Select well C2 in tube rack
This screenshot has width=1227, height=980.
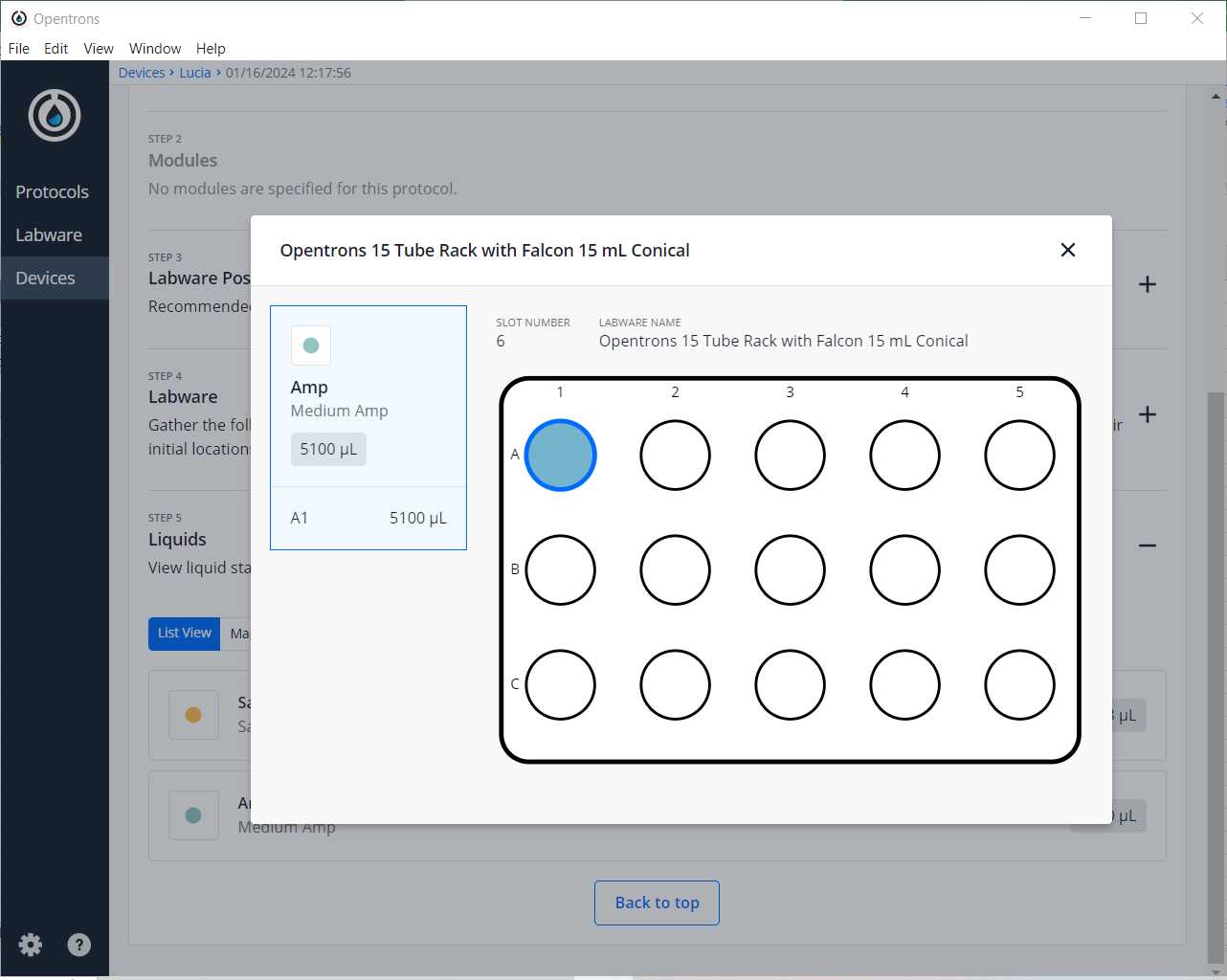(x=676, y=685)
